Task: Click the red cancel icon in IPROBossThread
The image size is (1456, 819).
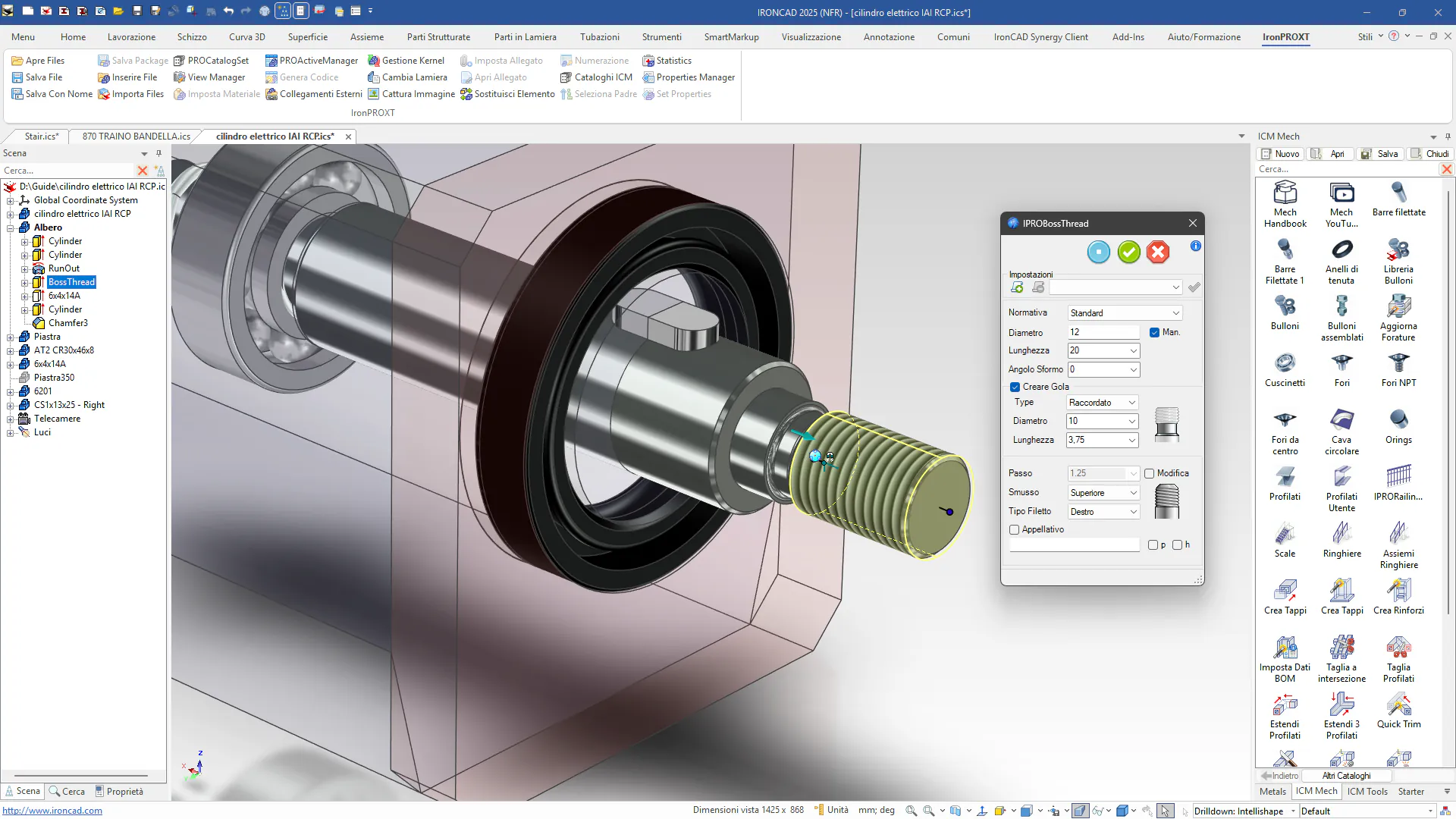Action: pos(1158,252)
